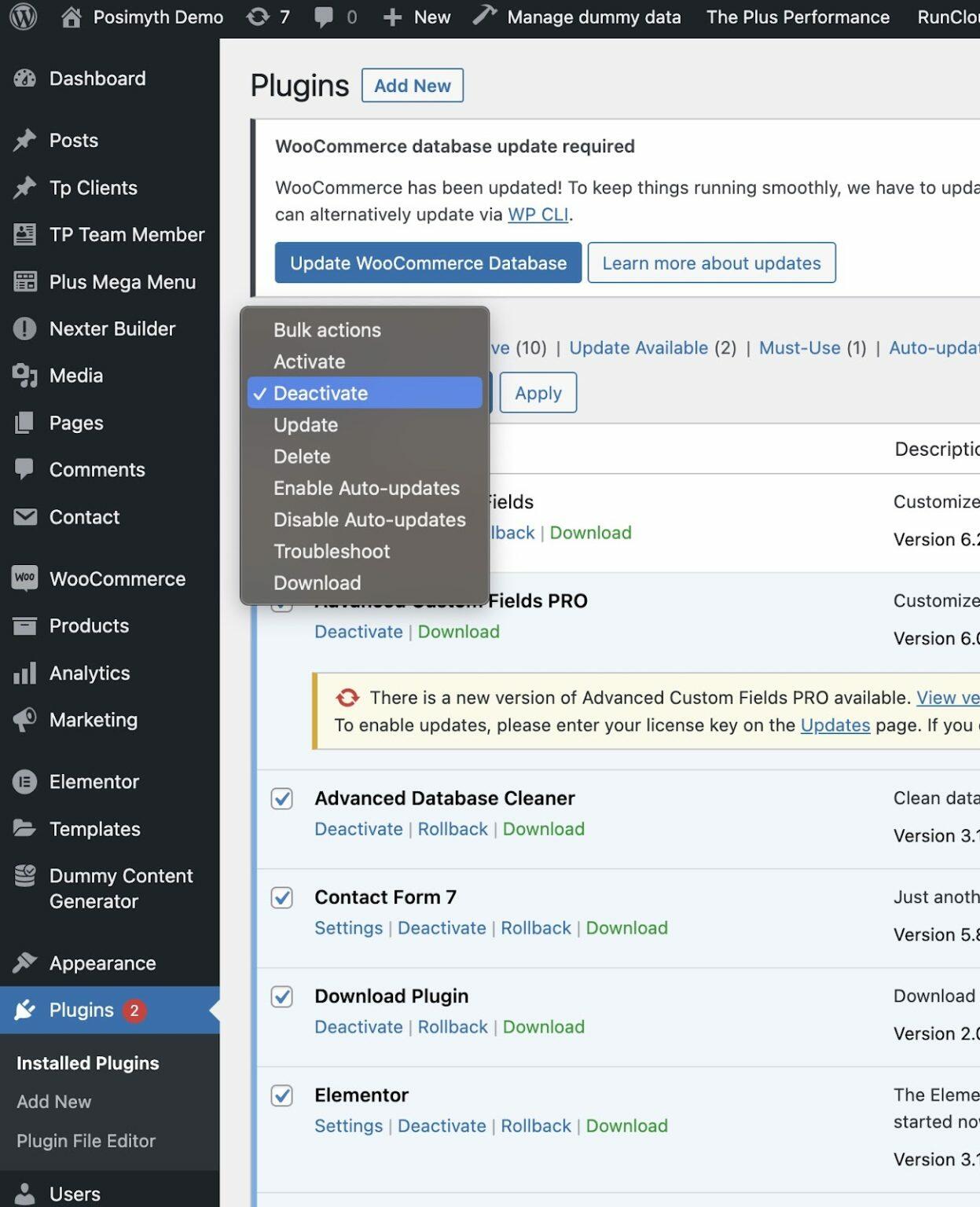Uncheck the Advanced Database Cleaner checkbox

(x=282, y=798)
